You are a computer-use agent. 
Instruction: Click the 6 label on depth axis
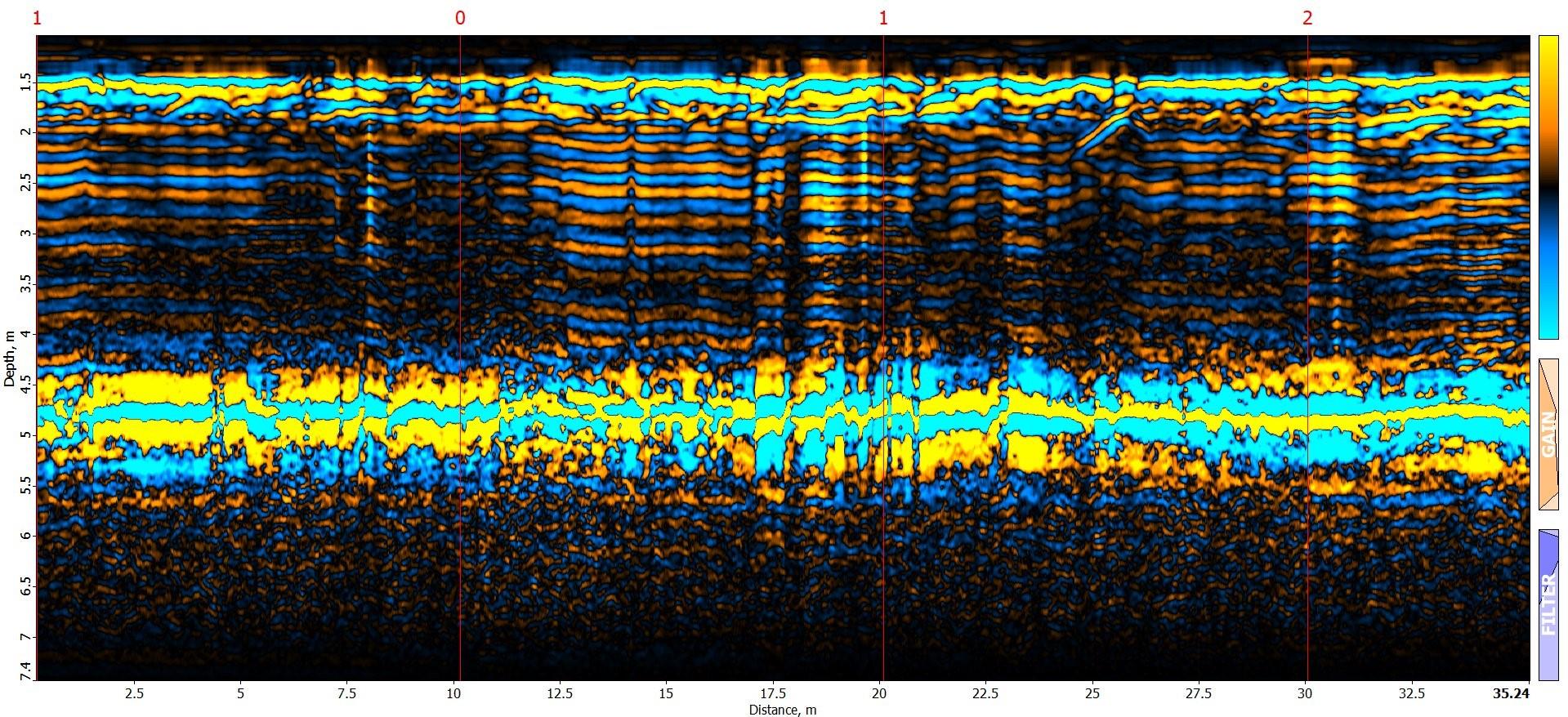26,536
